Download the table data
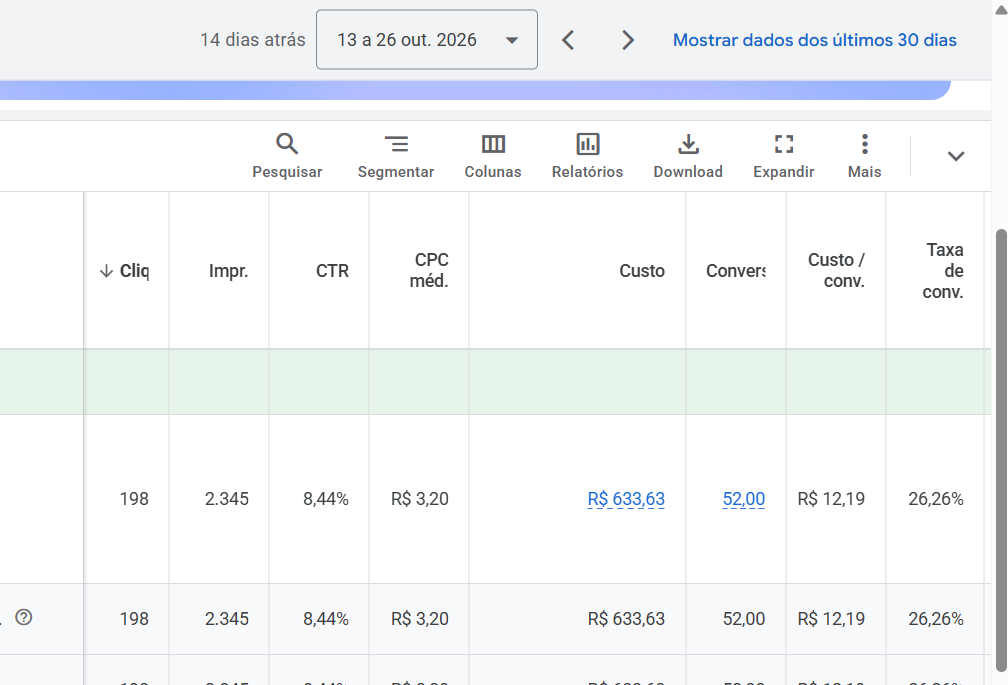Image resolution: width=1008 pixels, height=685 pixels. point(688,156)
